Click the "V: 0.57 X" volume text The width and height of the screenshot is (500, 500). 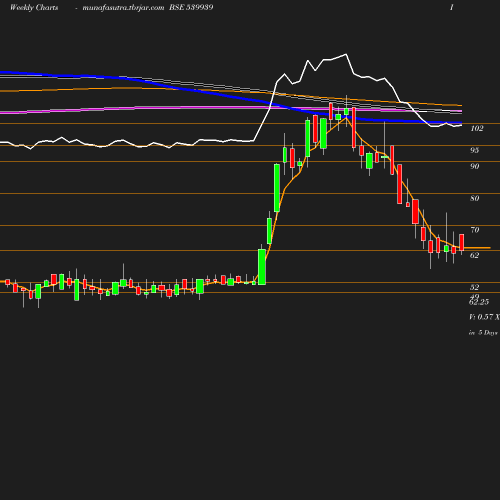point(484,317)
